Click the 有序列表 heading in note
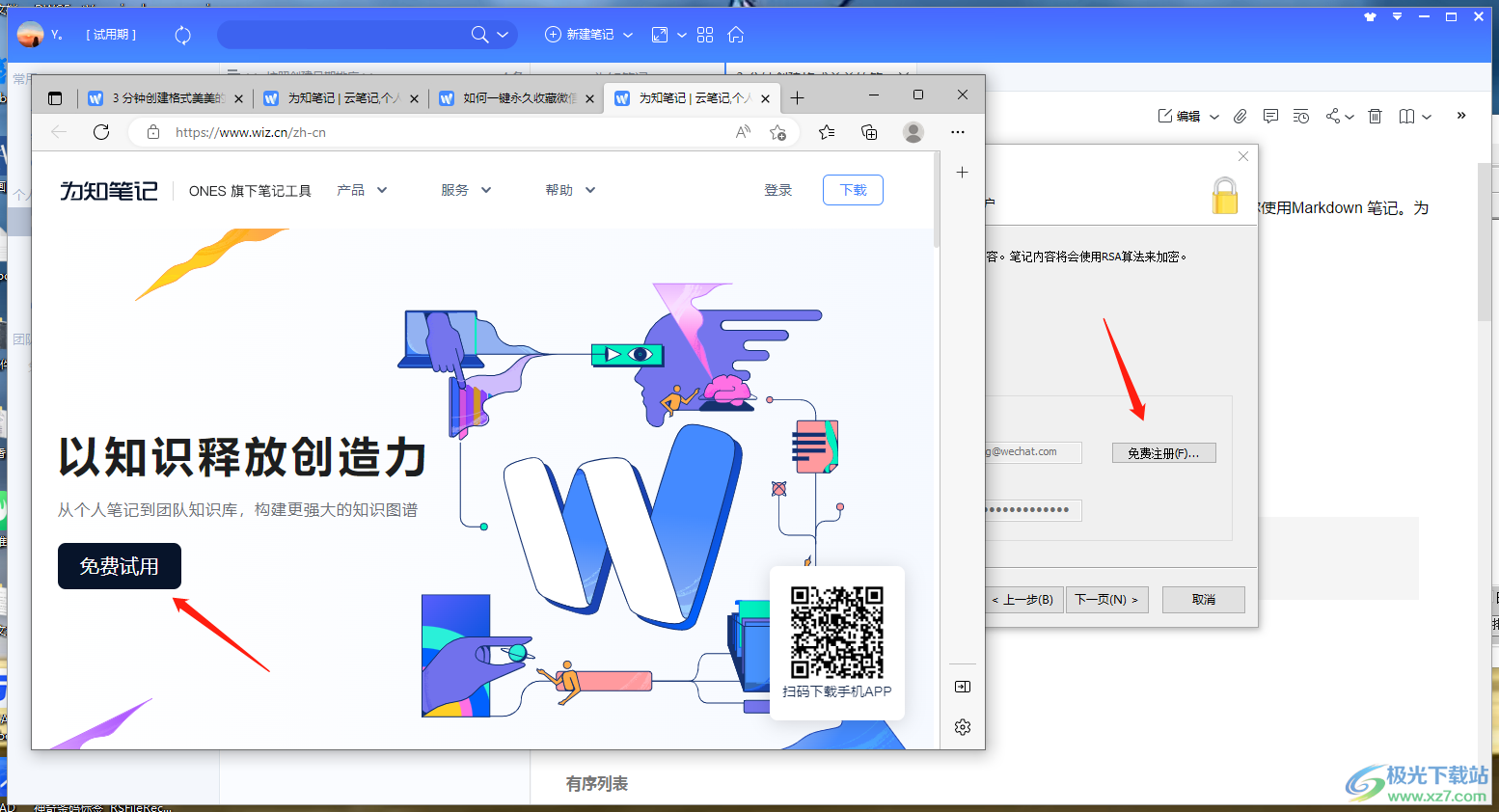This screenshot has height=812, width=1499. point(597,784)
